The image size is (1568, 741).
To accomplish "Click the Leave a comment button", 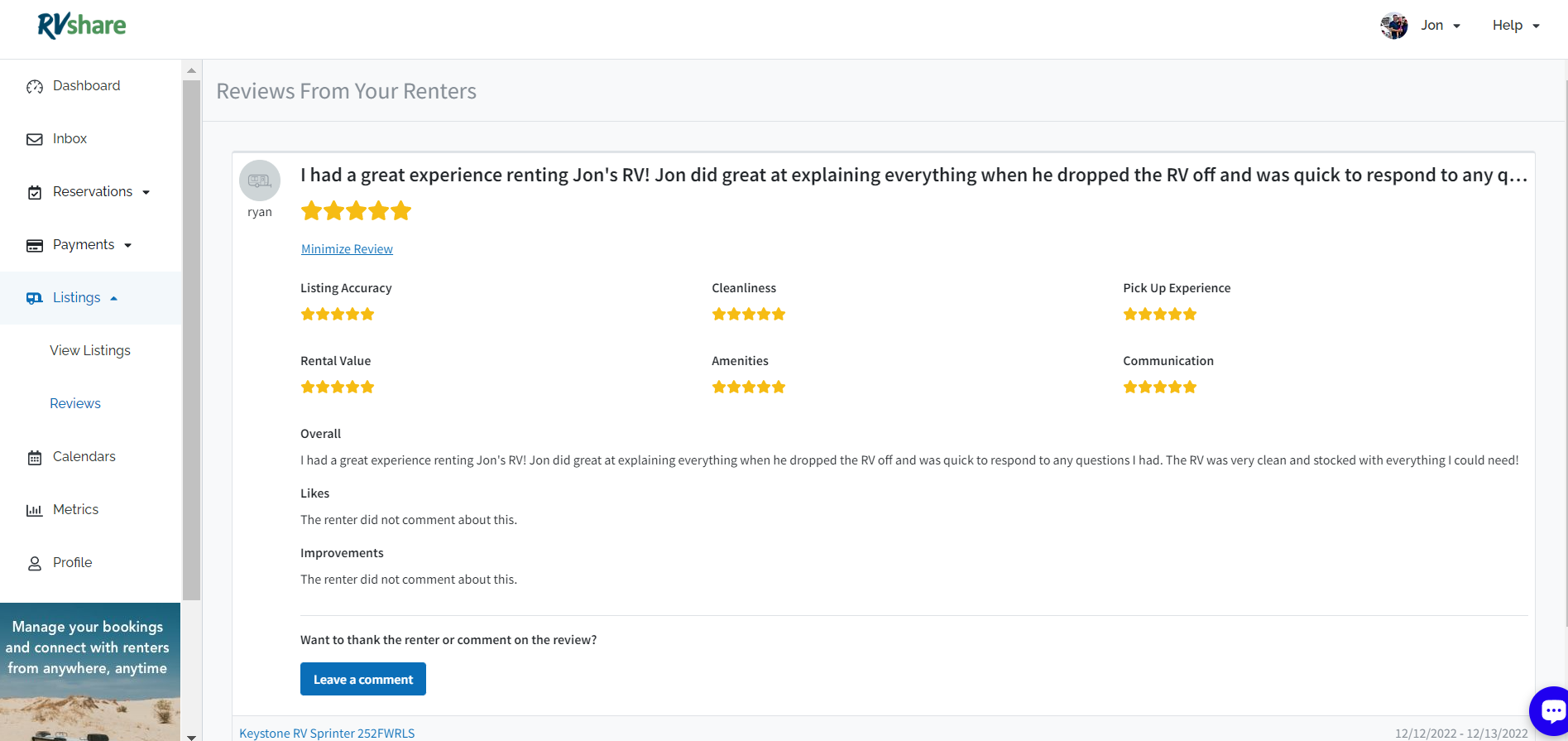I will 362,679.
